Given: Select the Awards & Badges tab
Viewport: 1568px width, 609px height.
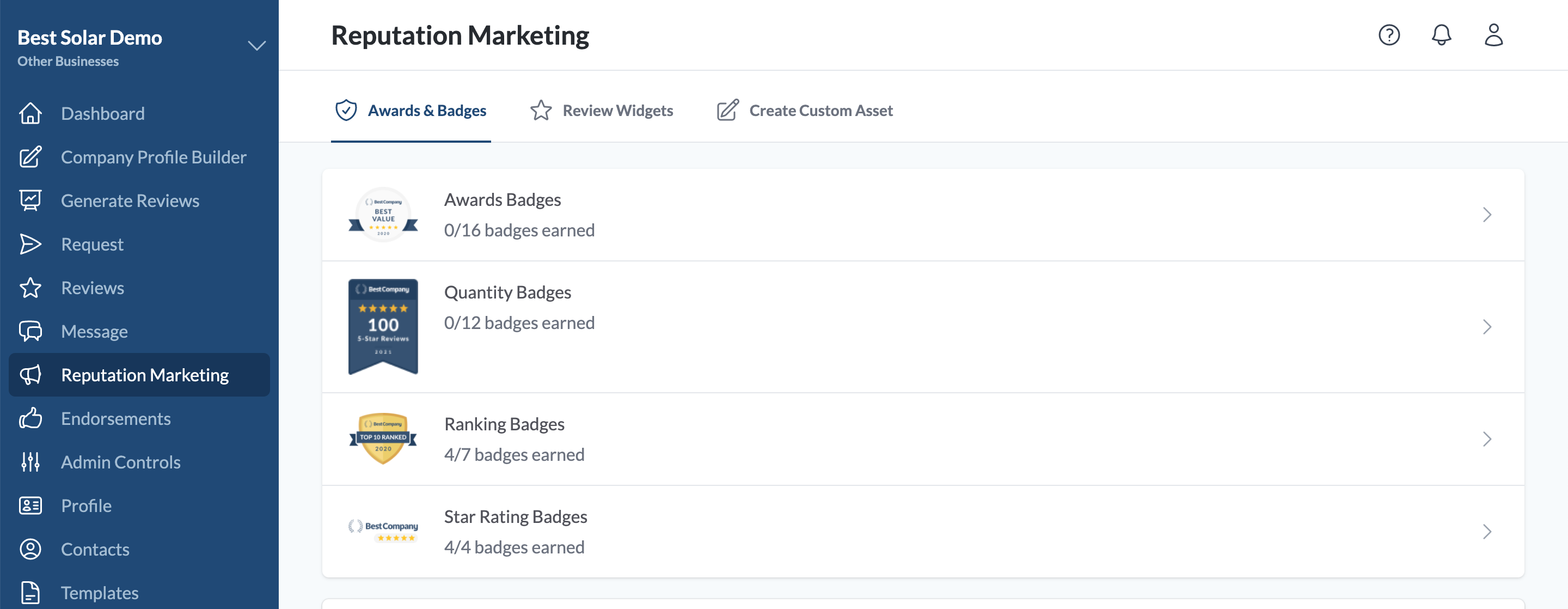Looking at the screenshot, I should click(411, 110).
